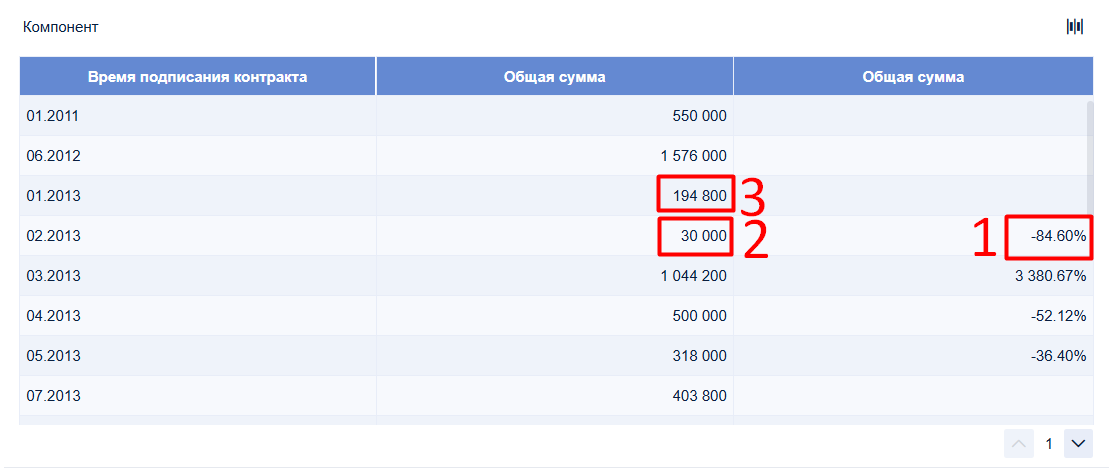Click the 30 000 amount cell

[555, 236]
